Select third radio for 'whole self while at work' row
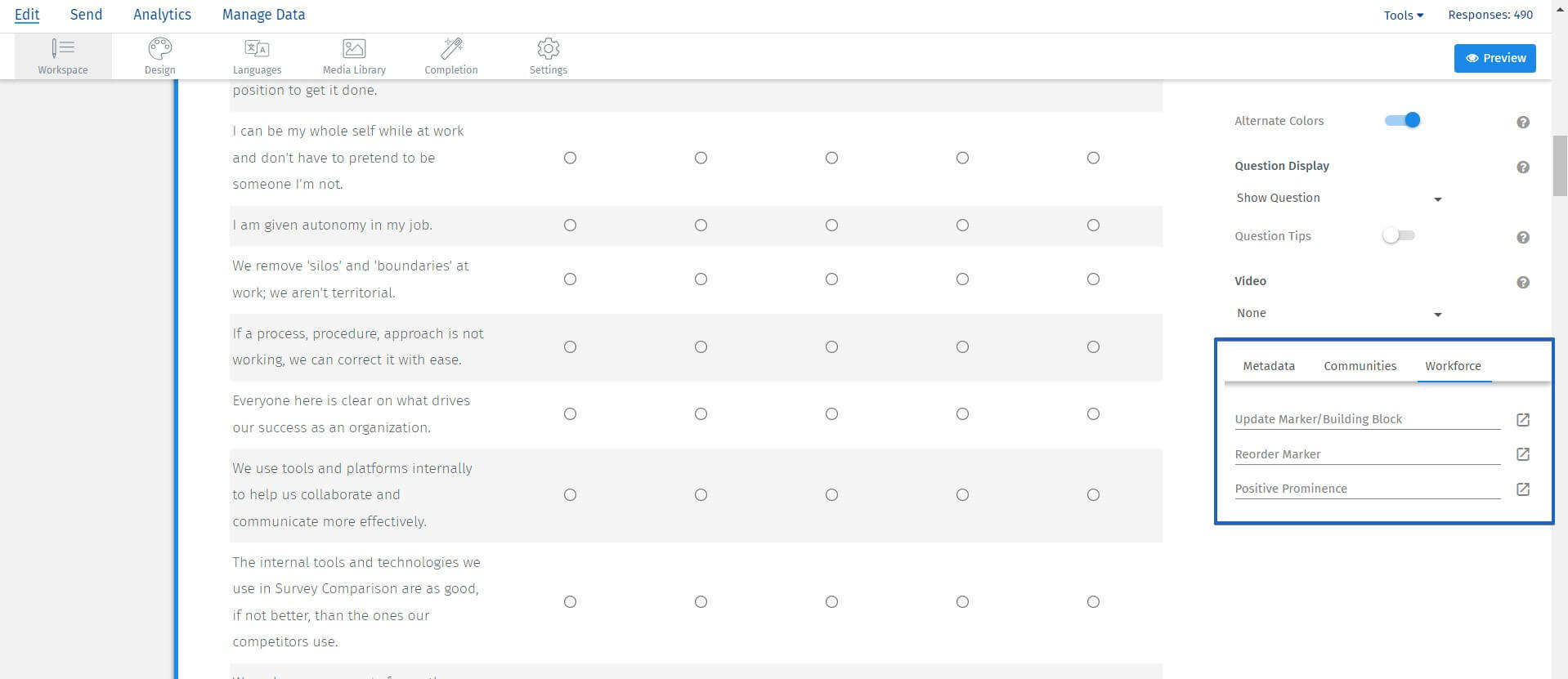Viewport: 1568px width, 679px height. (x=831, y=158)
